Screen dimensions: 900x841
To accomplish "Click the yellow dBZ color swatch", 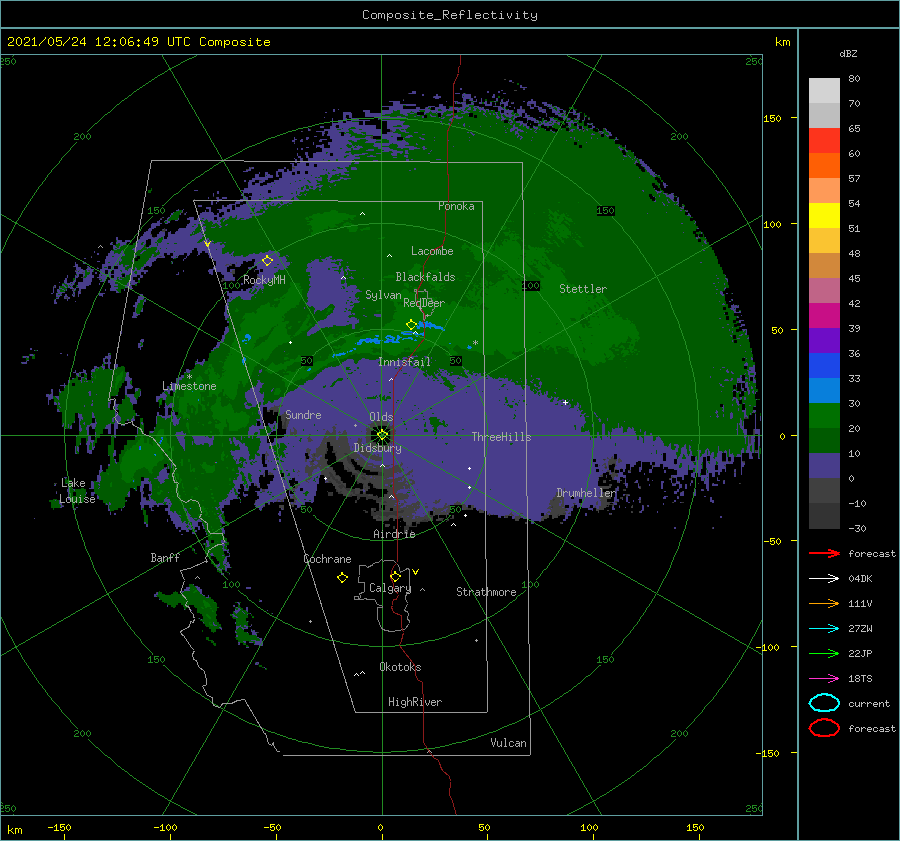I will tap(824, 216).
